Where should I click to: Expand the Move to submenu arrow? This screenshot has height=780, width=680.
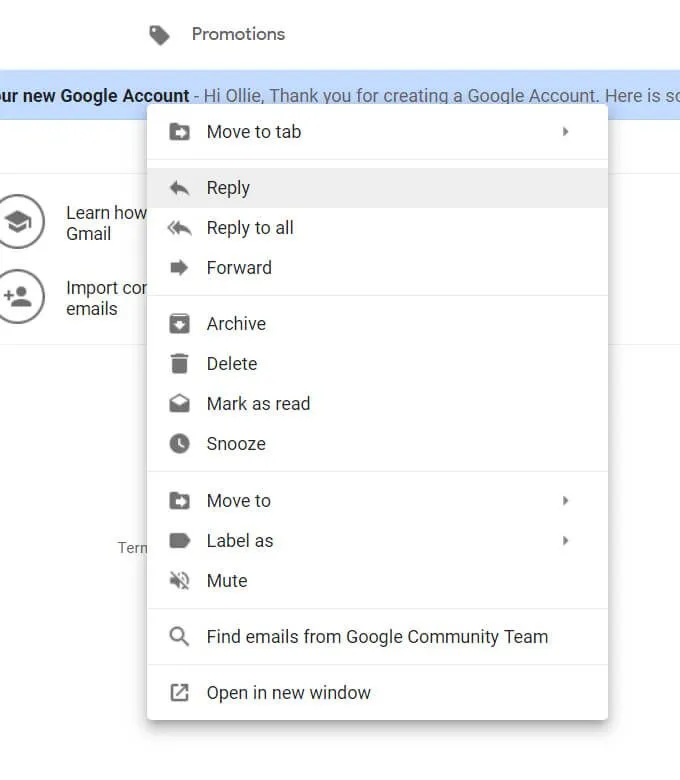point(565,500)
